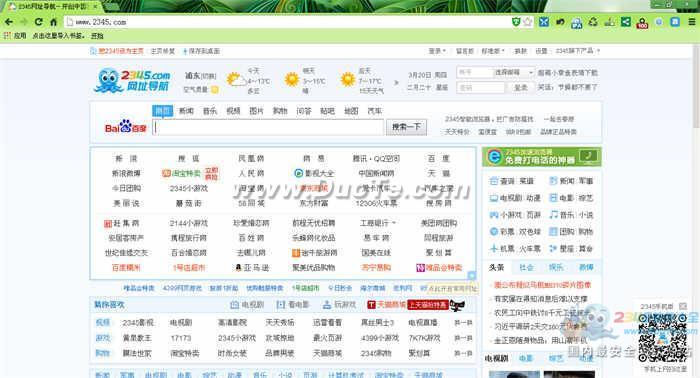
Task: Select the 图片 search tab
Action: click(256, 111)
